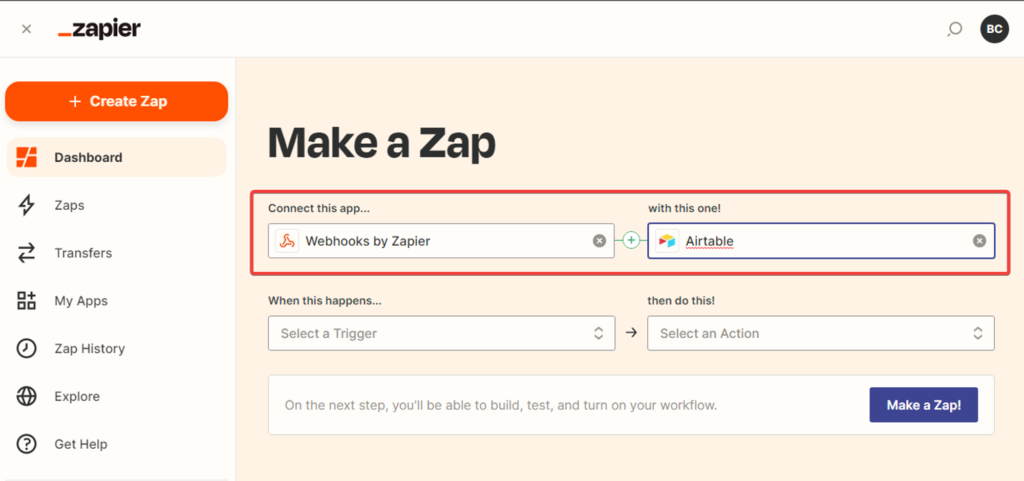Click the 'When this happens...' label
The height and width of the screenshot is (481, 1024).
click(x=325, y=301)
